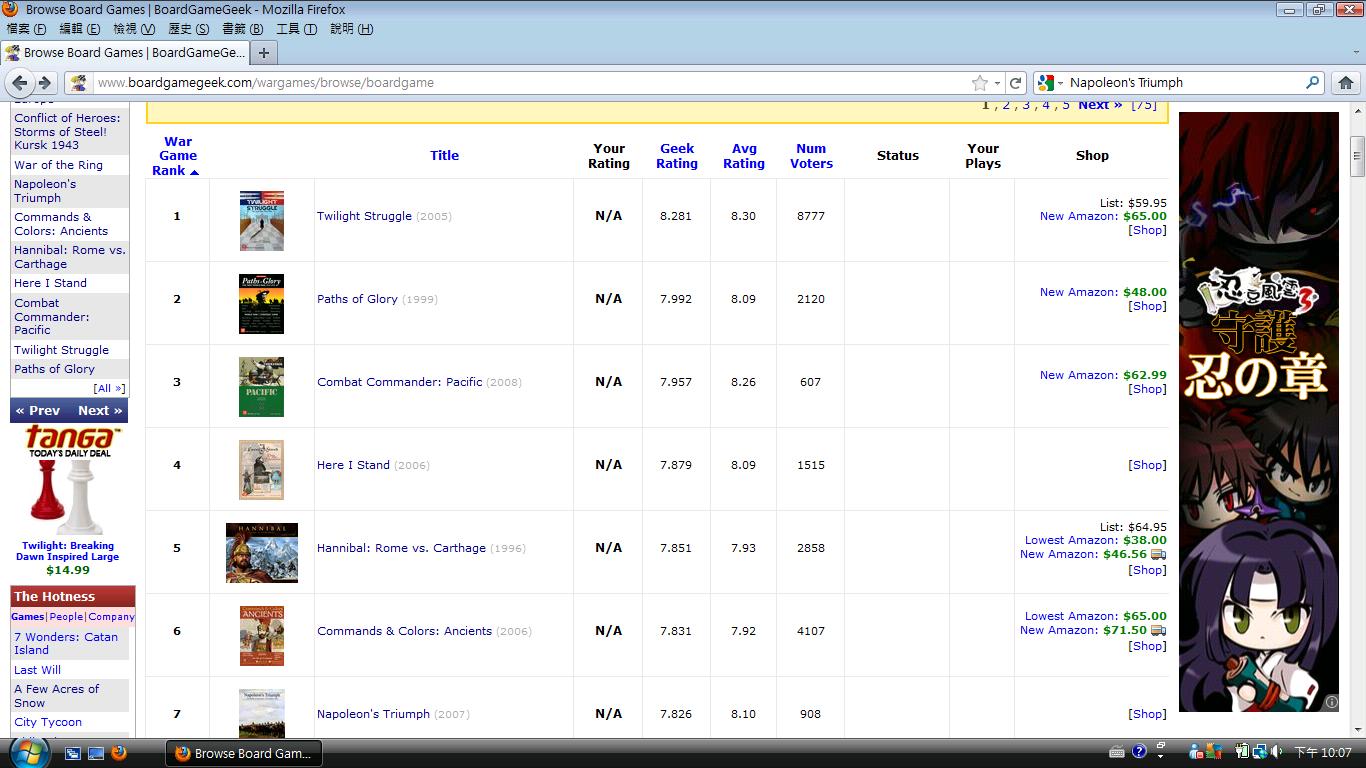
Task: Sort table by Title column
Action: point(444,155)
